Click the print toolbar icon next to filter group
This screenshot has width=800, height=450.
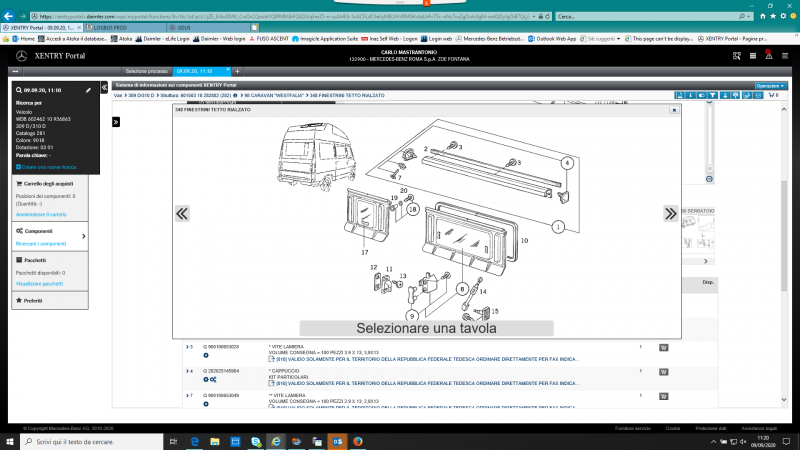pyautogui.click(x=735, y=95)
